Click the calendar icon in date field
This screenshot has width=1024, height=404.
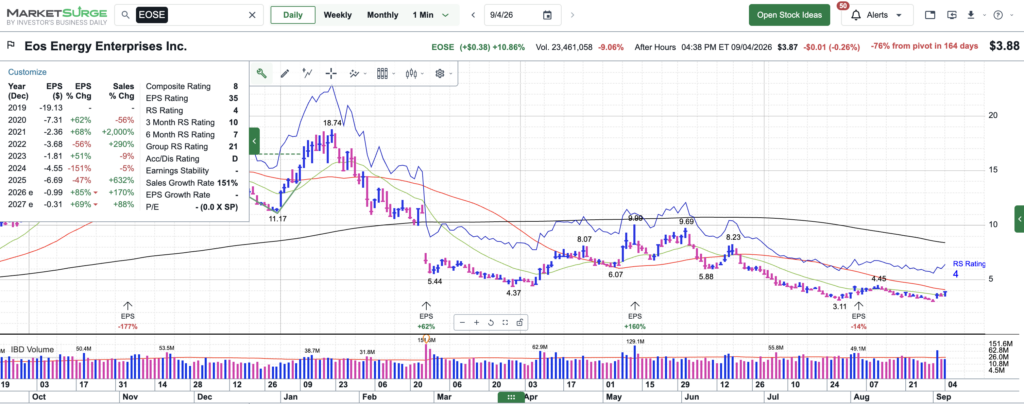547,15
